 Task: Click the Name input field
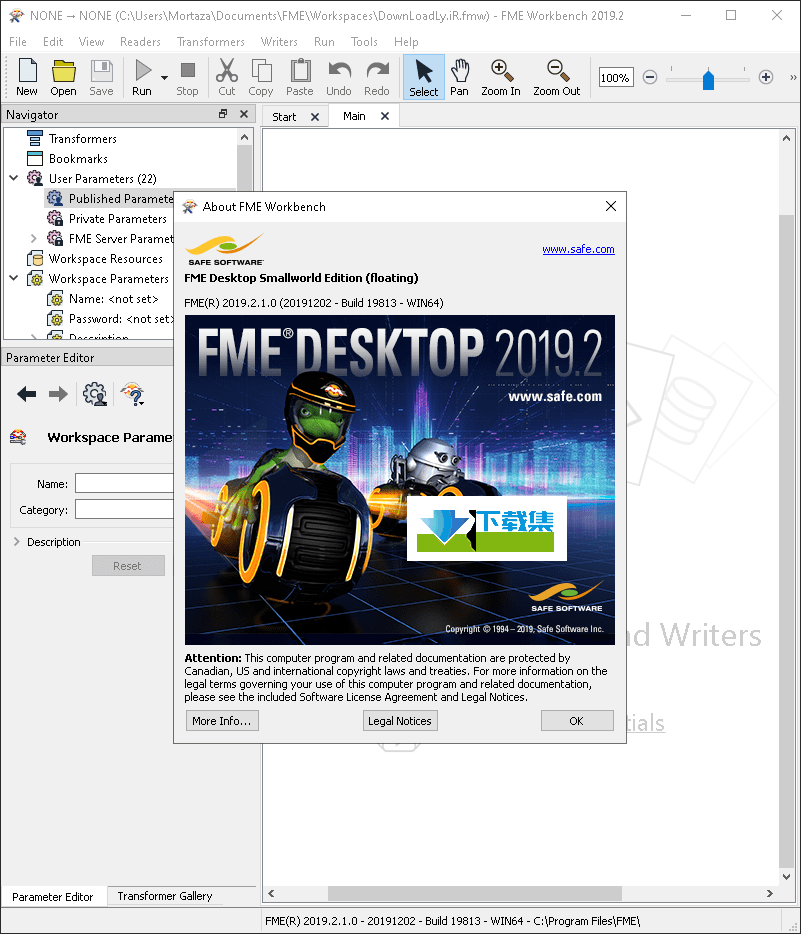tap(124, 483)
